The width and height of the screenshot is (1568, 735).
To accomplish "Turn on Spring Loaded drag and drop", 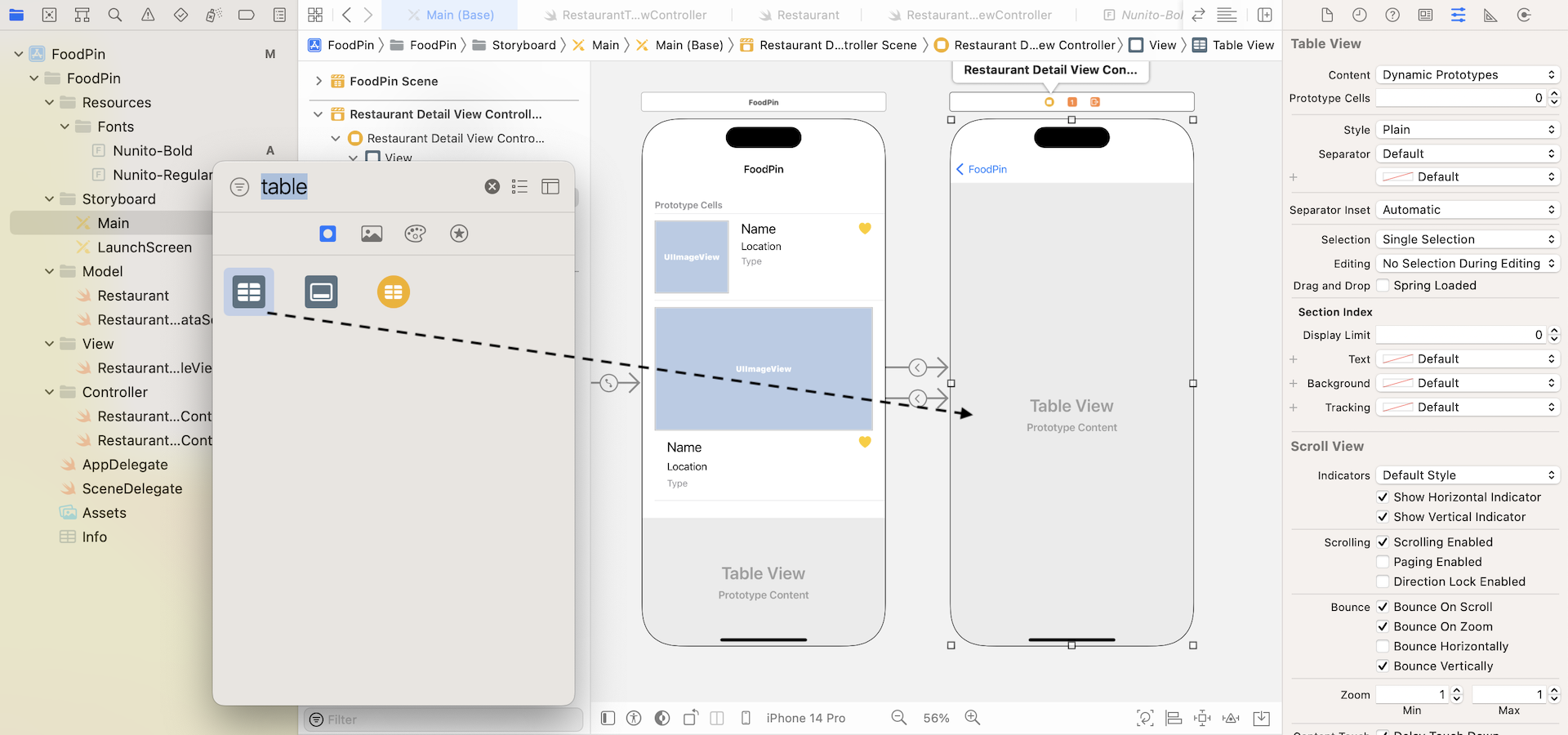I will 1383,285.
